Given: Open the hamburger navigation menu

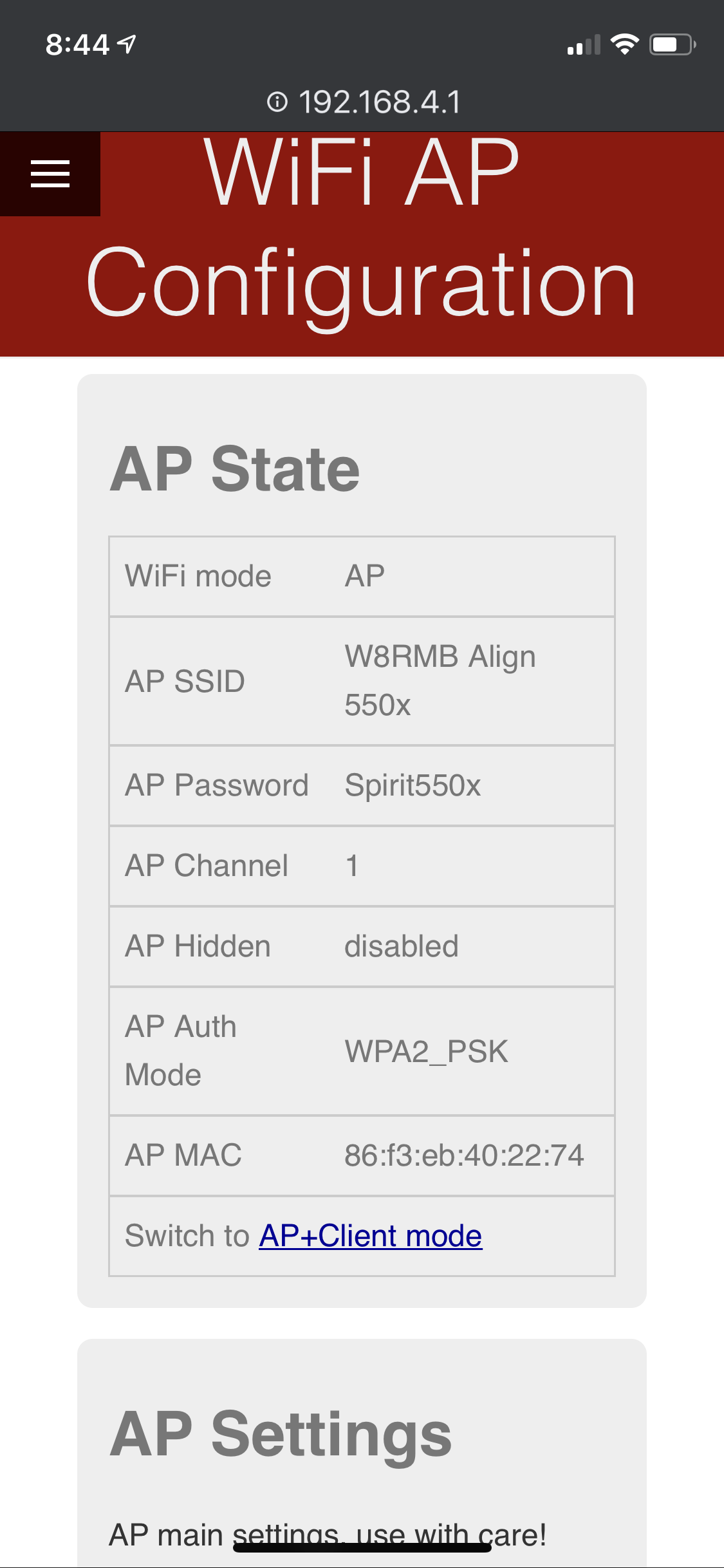Looking at the screenshot, I should (50, 174).
